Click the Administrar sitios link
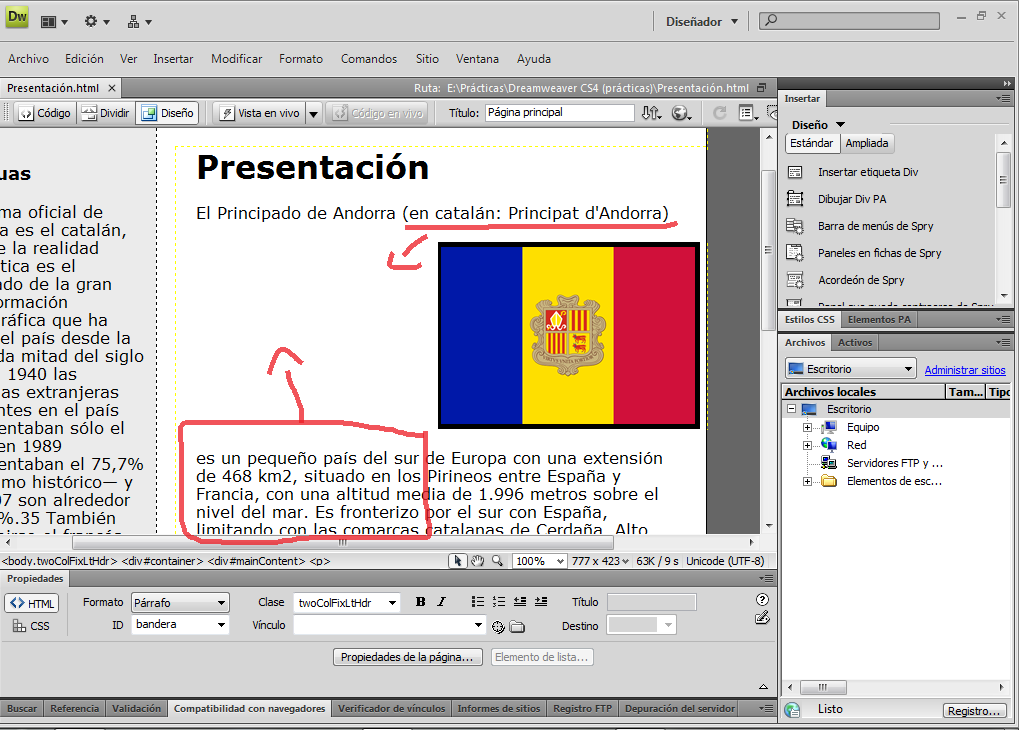This screenshot has width=1019, height=730. pos(964,370)
